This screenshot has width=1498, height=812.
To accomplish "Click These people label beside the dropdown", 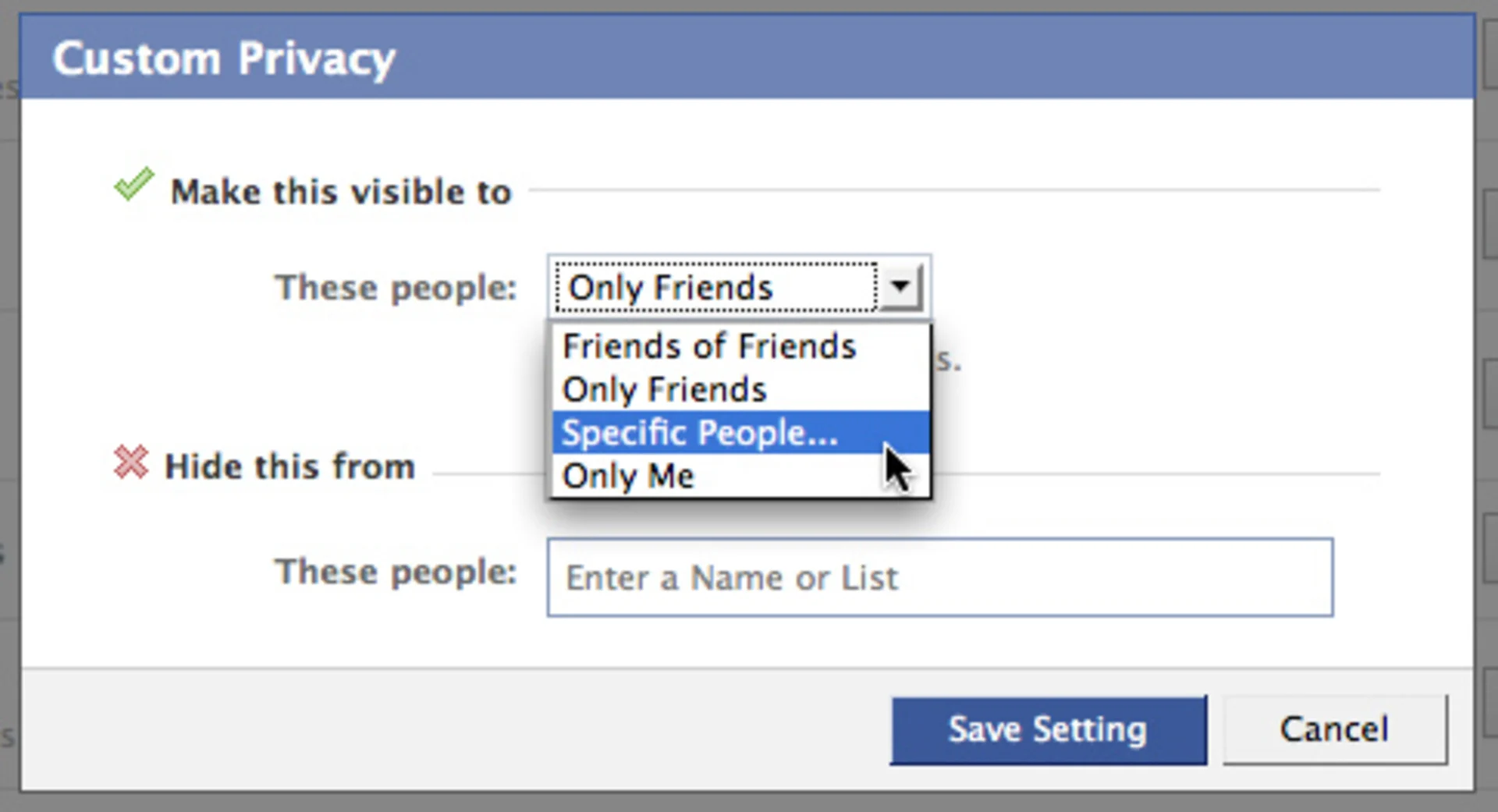I will click(396, 288).
